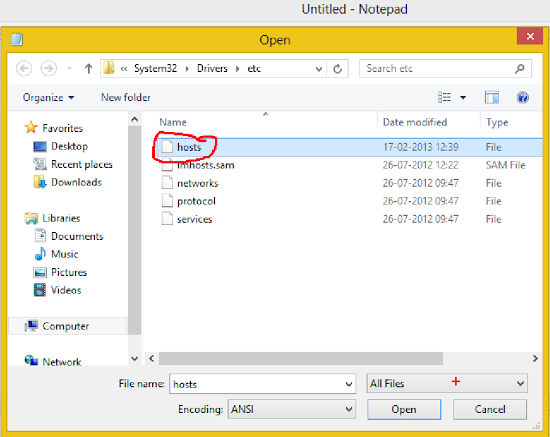Go back using the Back arrow button
The width and height of the screenshot is (550, 437).
(x=24, y=68)
